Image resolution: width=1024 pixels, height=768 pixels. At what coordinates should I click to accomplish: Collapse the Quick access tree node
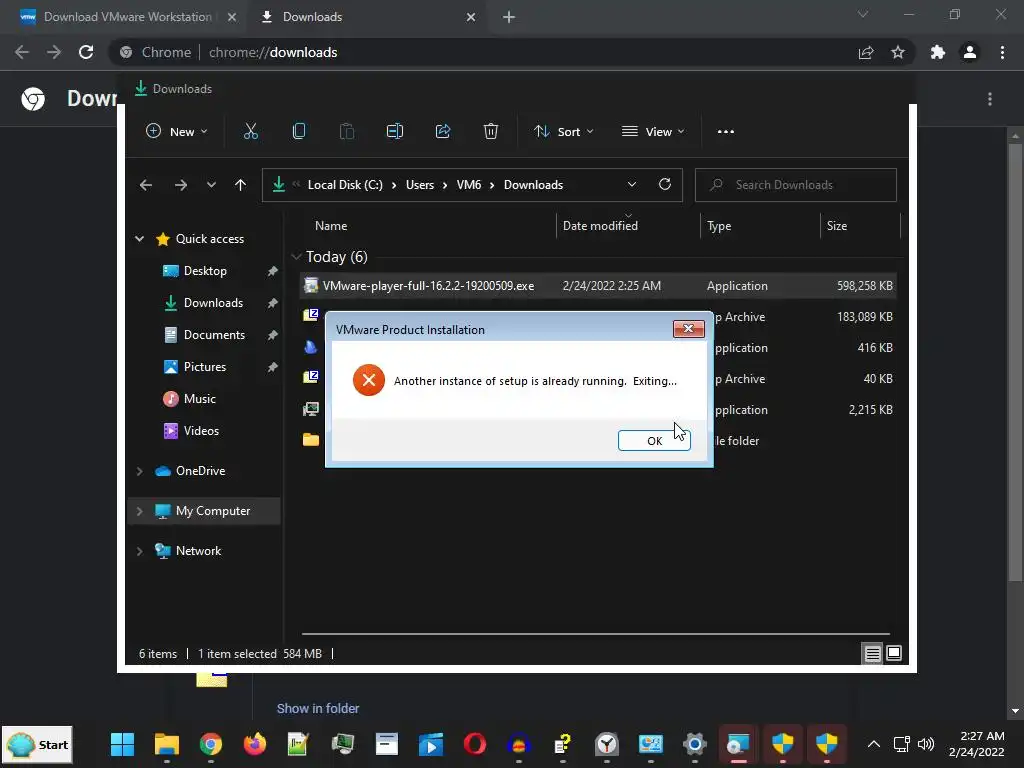[139, 238]
